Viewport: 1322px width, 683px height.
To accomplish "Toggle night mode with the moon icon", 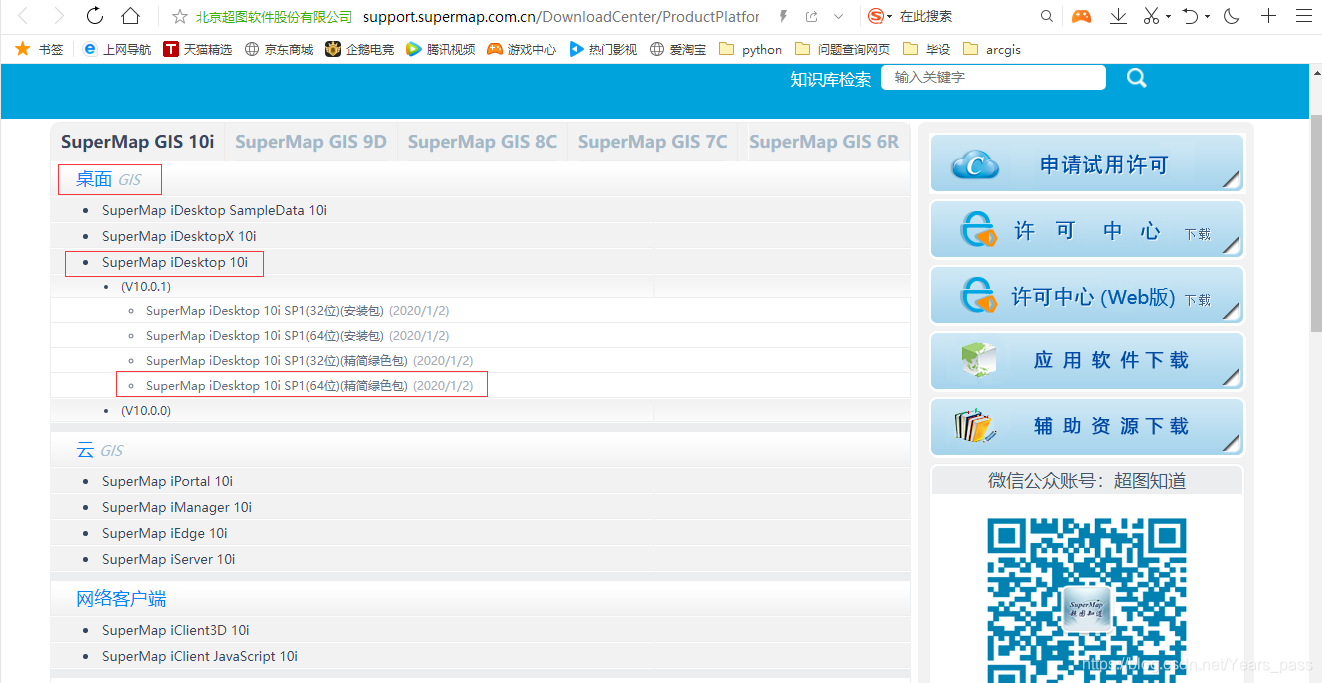I will point(1232,16).
